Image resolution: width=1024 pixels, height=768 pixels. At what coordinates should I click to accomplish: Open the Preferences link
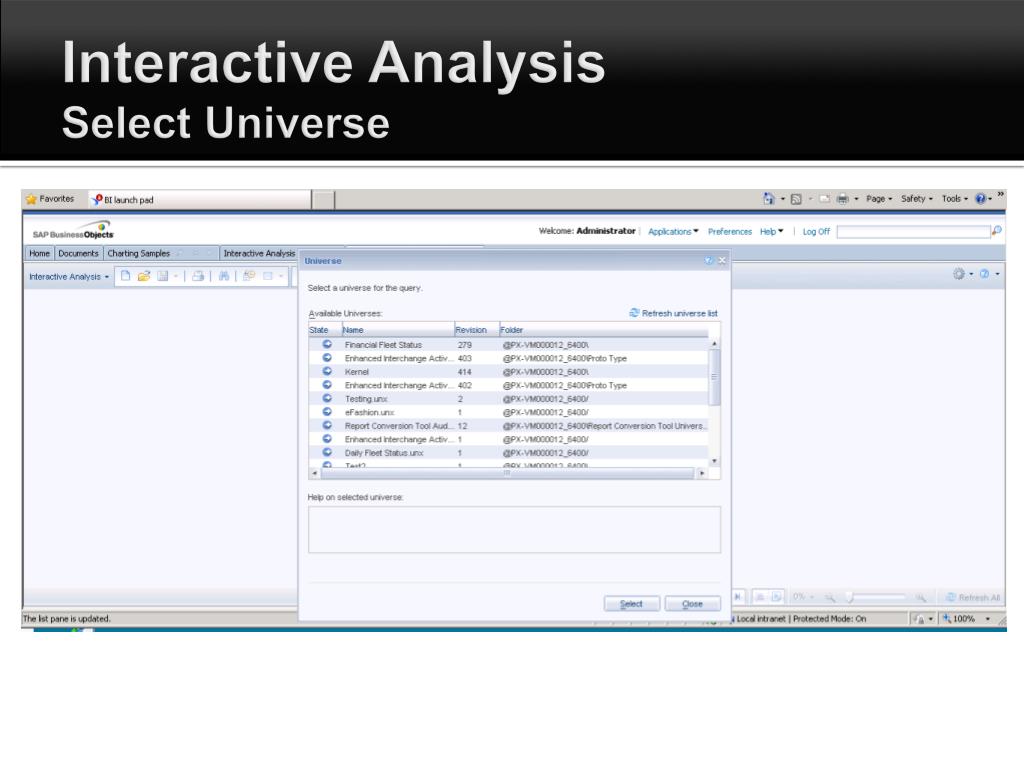(x=729, y=231)
